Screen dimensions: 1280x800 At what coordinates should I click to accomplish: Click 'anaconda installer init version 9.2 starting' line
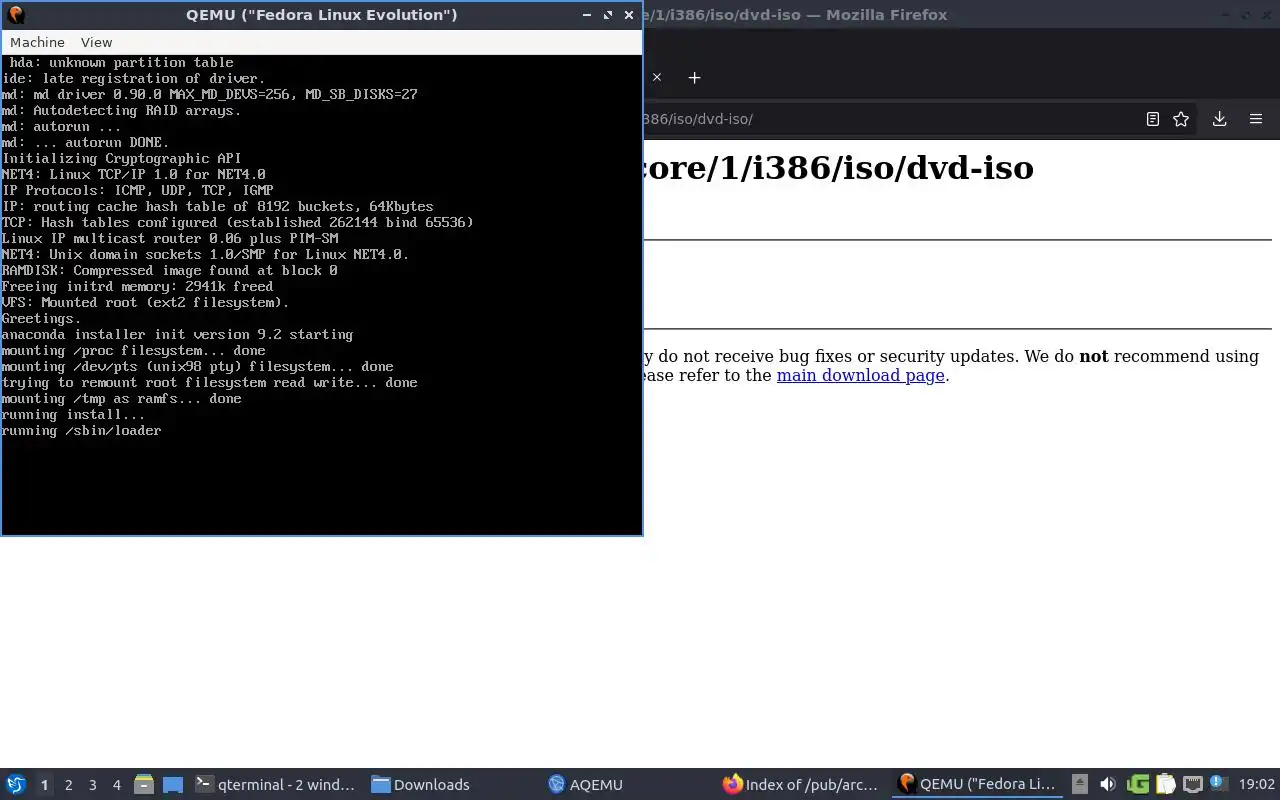click(x=178, y=335)
